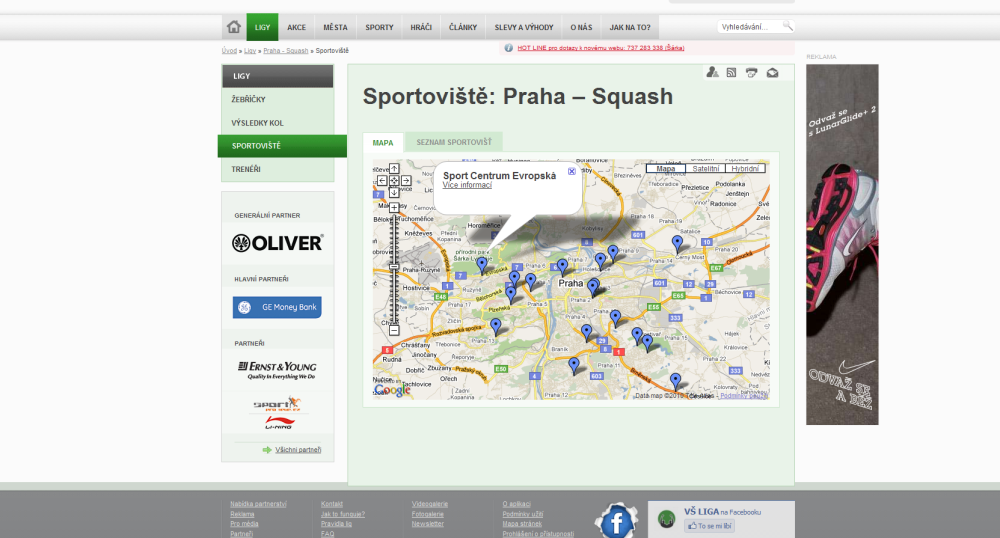Open the Oliver partner logo
The height and width of the screenshot is (538, 1000).
(x=277, y=243)
